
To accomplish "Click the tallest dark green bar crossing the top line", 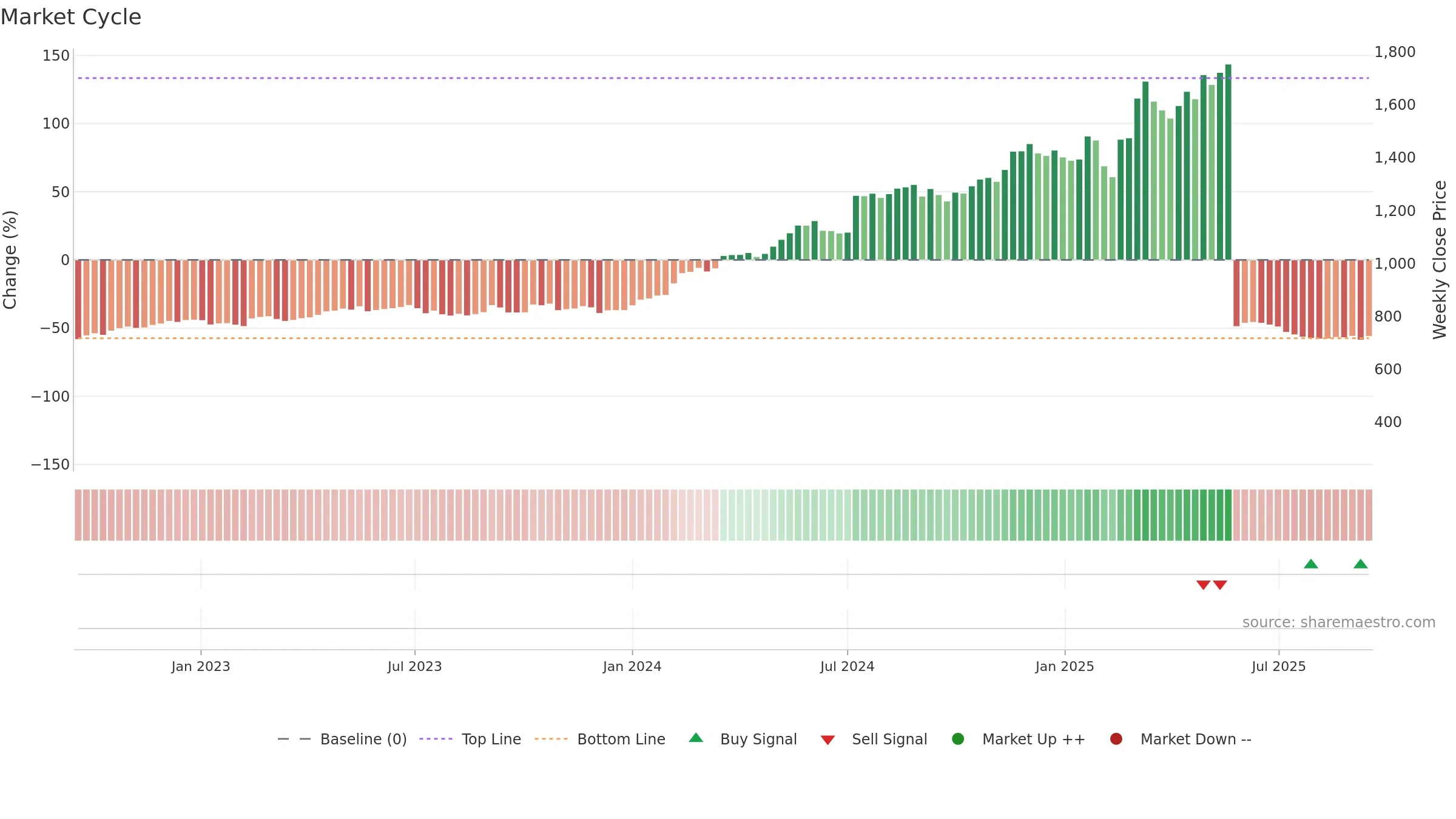I will 1228,162.
